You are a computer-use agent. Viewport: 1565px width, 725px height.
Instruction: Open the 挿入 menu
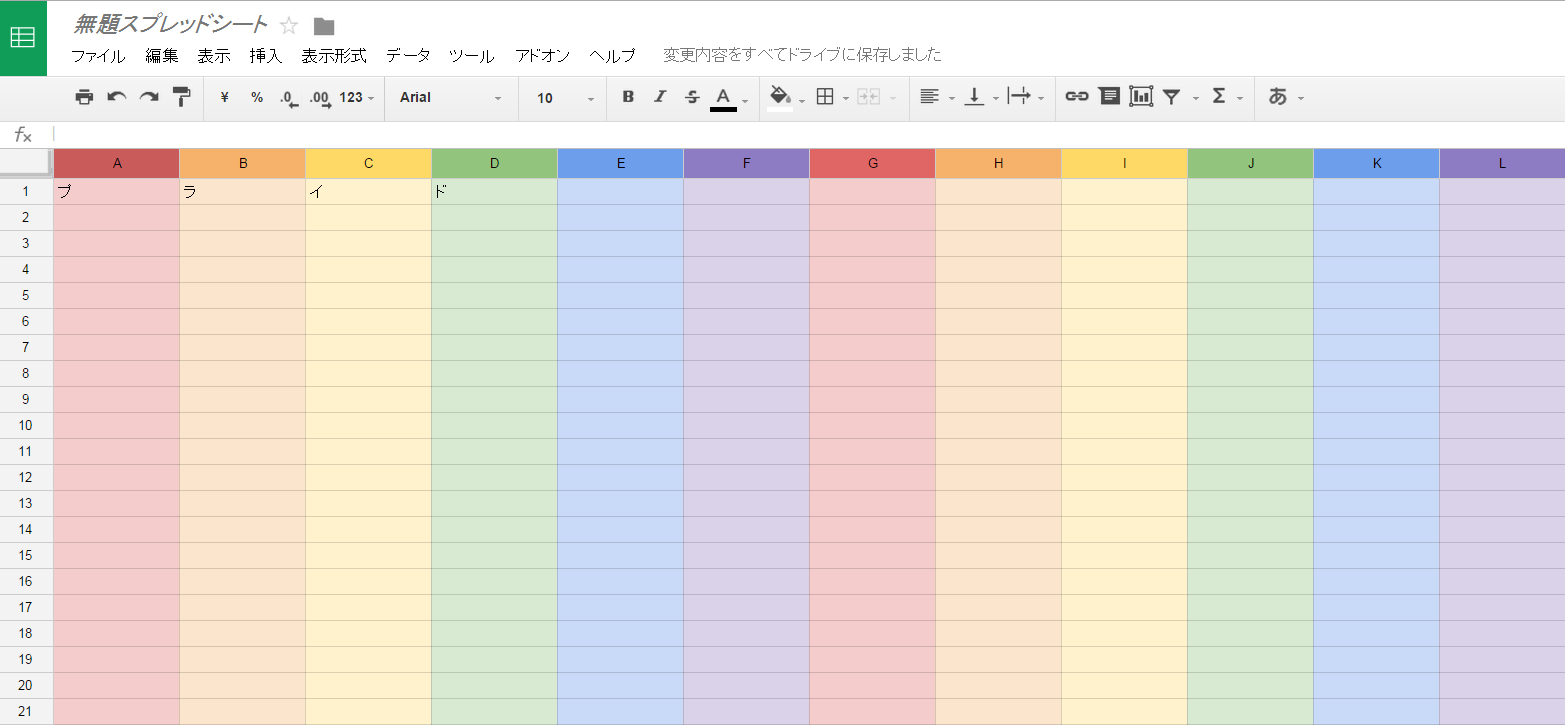tap(266, 56)
